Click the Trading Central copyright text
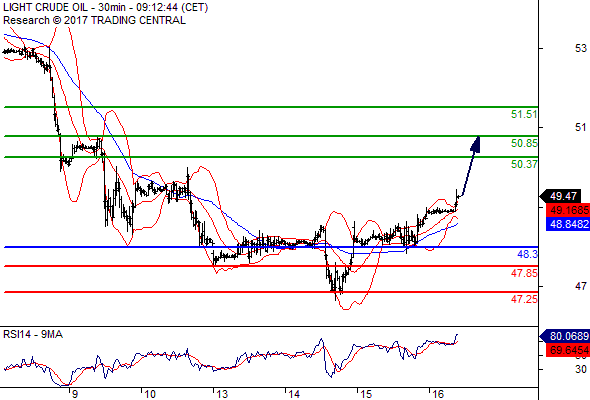Viewport: 590px width, 400px height. [x=94, y=20]
